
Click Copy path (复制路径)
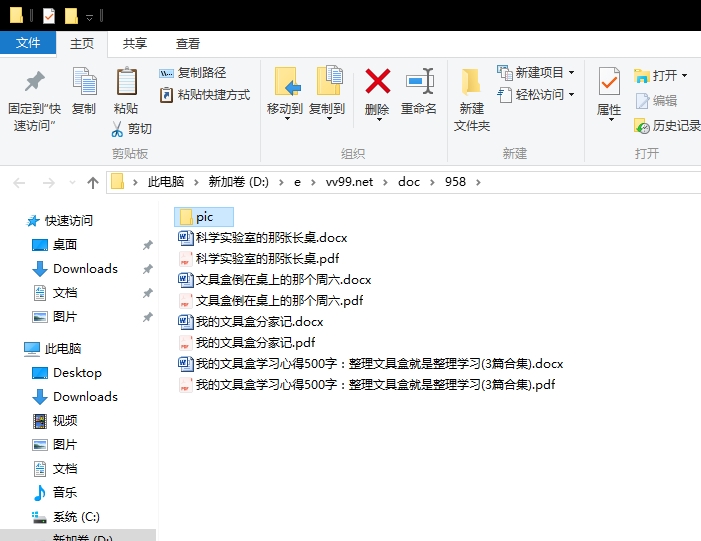click(192, 72)
